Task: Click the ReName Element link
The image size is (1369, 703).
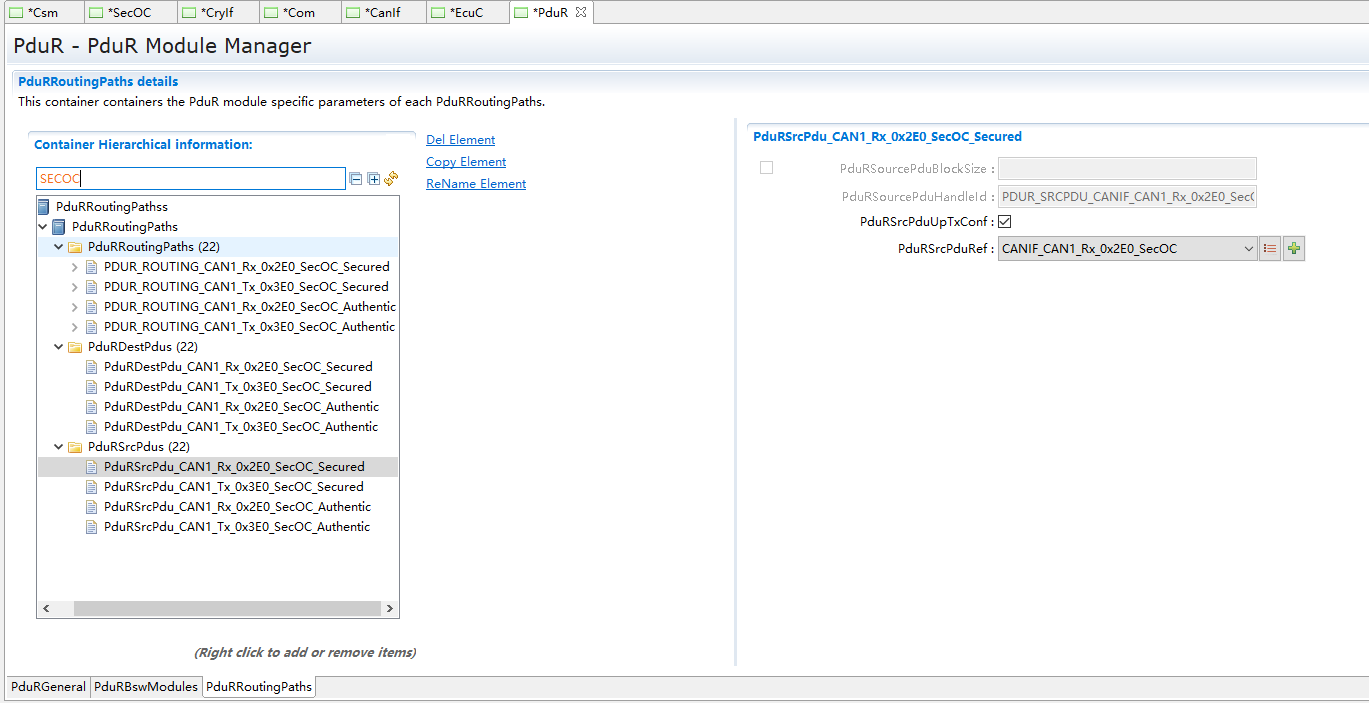Action: 476,184
